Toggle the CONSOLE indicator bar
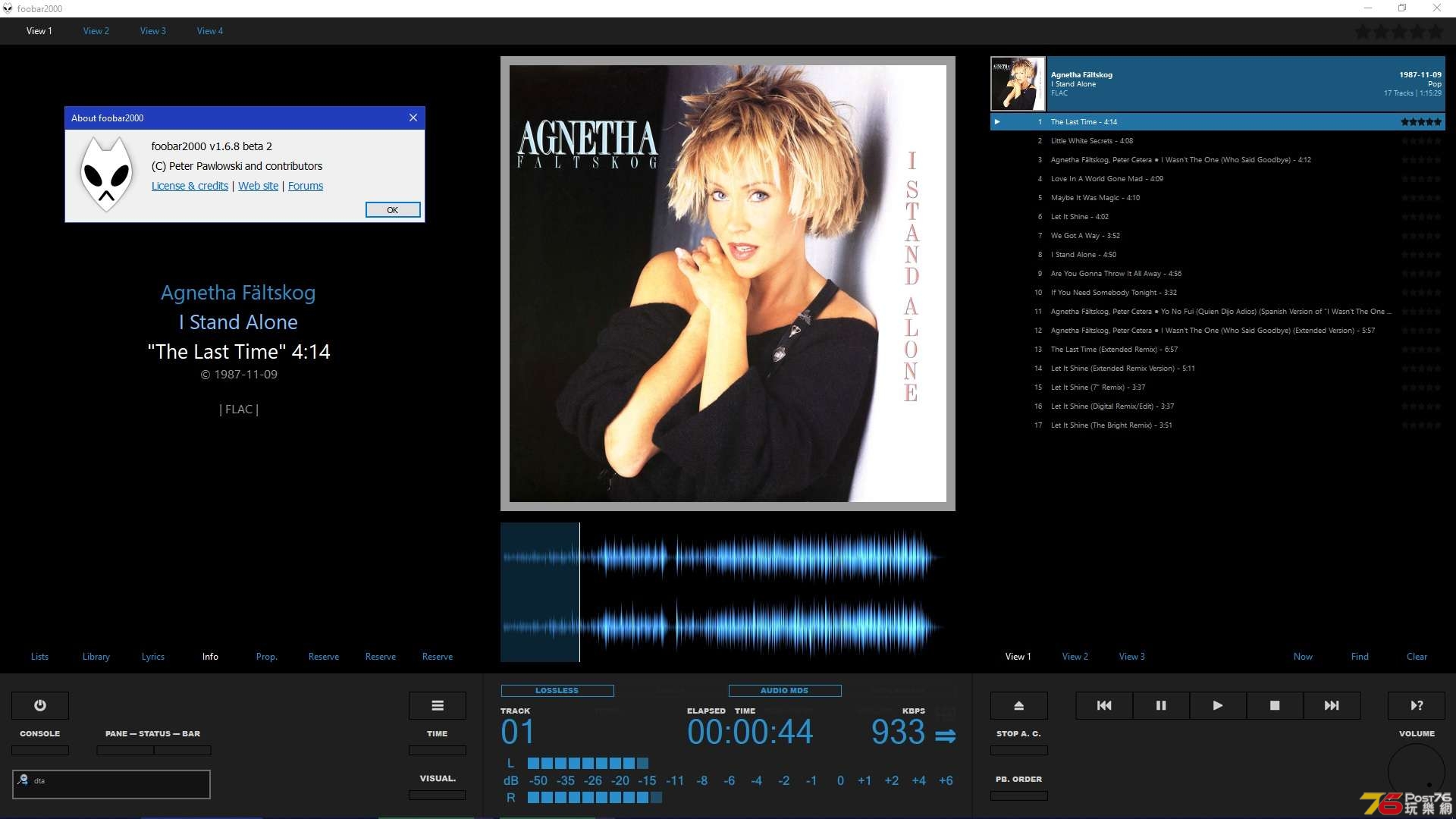This screenshot has width=1456, height=819. pos(40,750)
